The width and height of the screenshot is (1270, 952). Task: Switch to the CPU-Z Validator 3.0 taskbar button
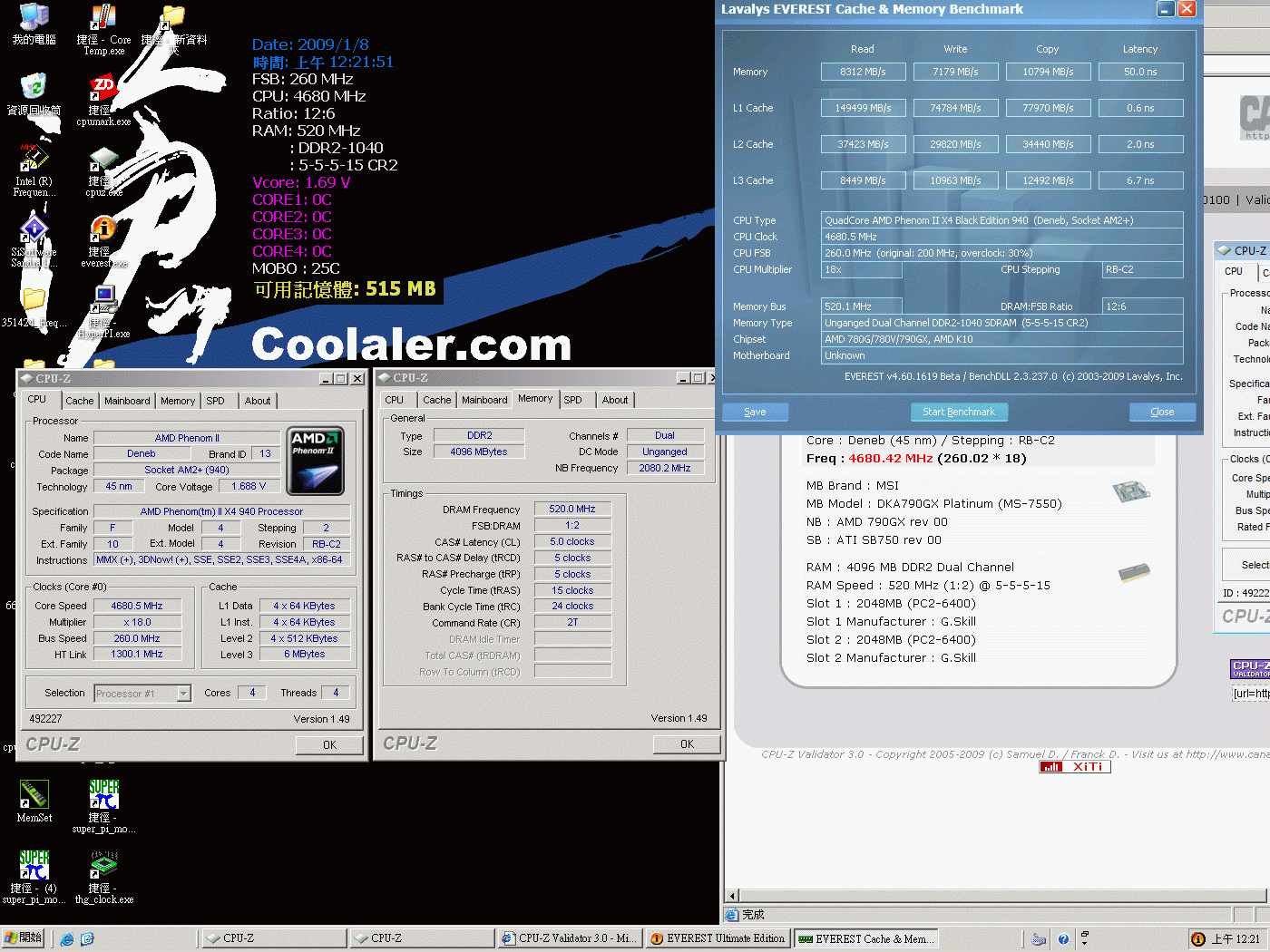[570, 938]
